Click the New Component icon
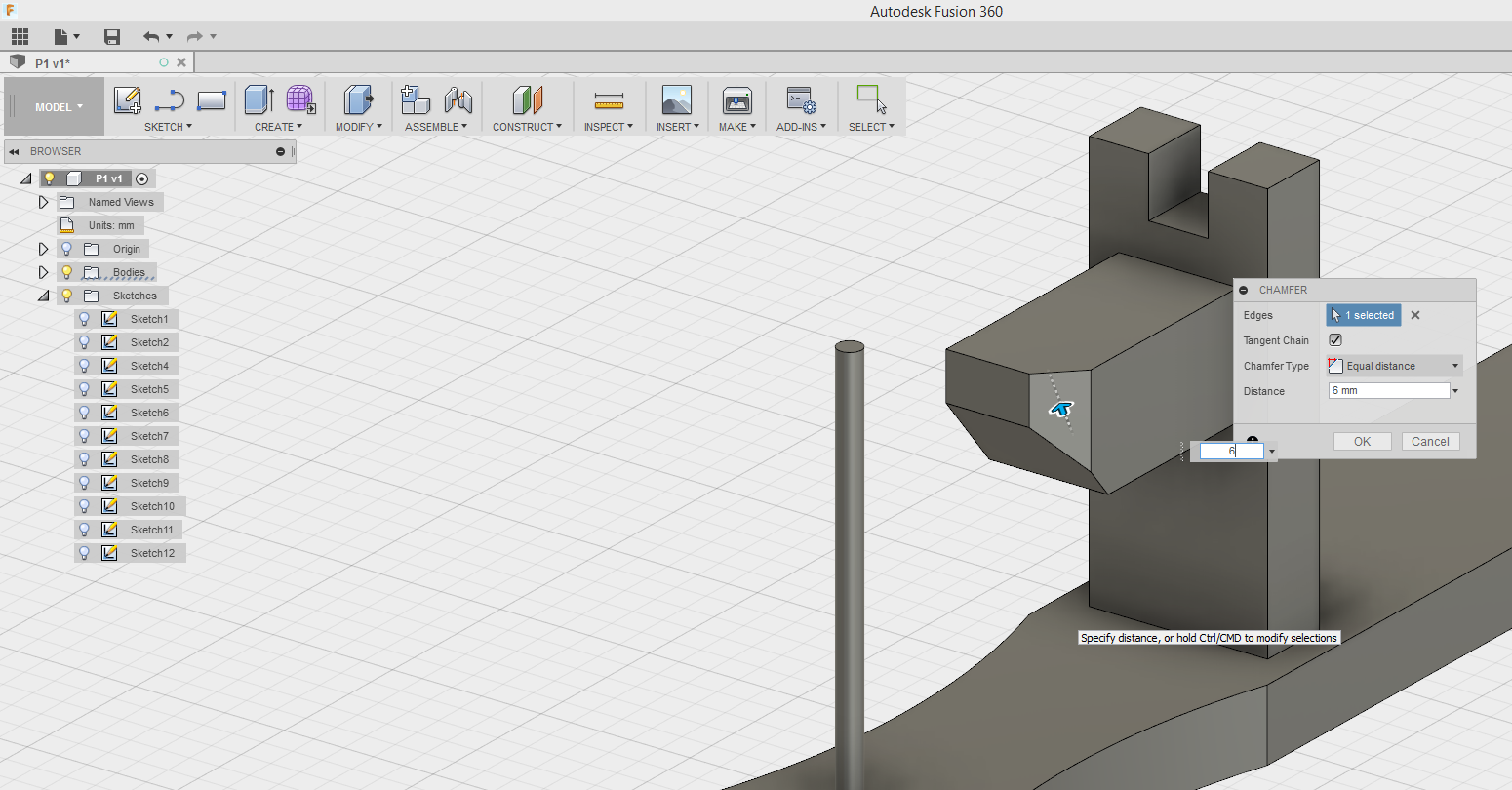1512x790 pixels. 416,100
